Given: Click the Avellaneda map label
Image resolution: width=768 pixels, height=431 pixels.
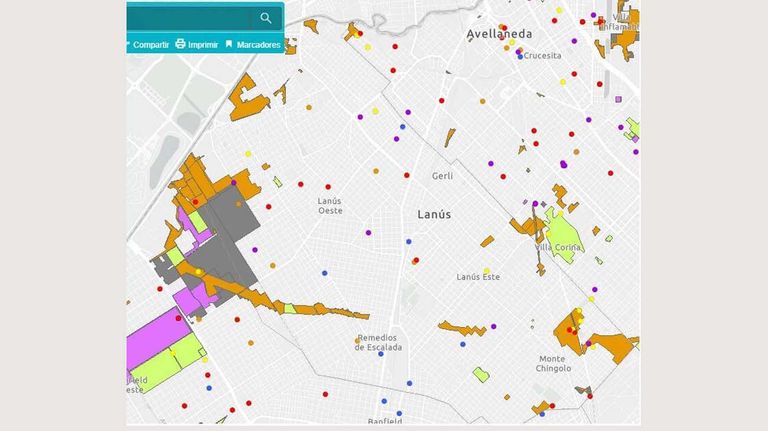Looking at the screenshot, I should pyautogui.click(x=499, y=34).
